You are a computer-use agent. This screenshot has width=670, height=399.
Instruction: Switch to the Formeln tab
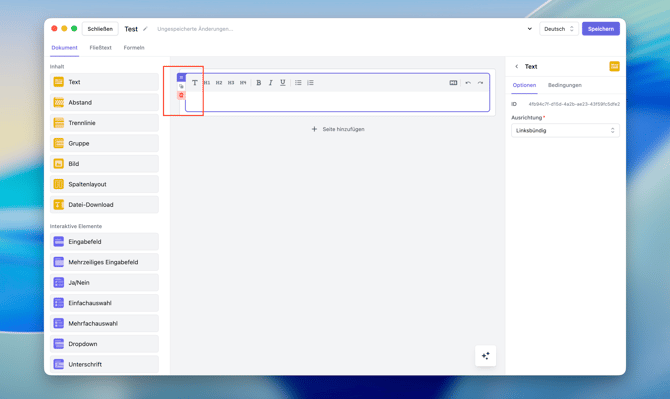coord(134,48)
